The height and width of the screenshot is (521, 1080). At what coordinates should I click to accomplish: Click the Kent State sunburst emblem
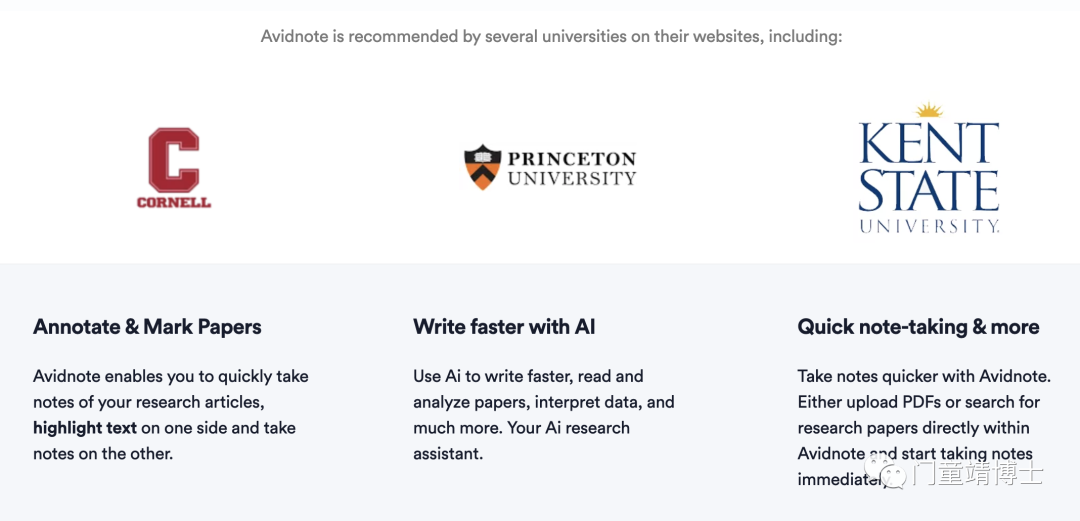928,110
